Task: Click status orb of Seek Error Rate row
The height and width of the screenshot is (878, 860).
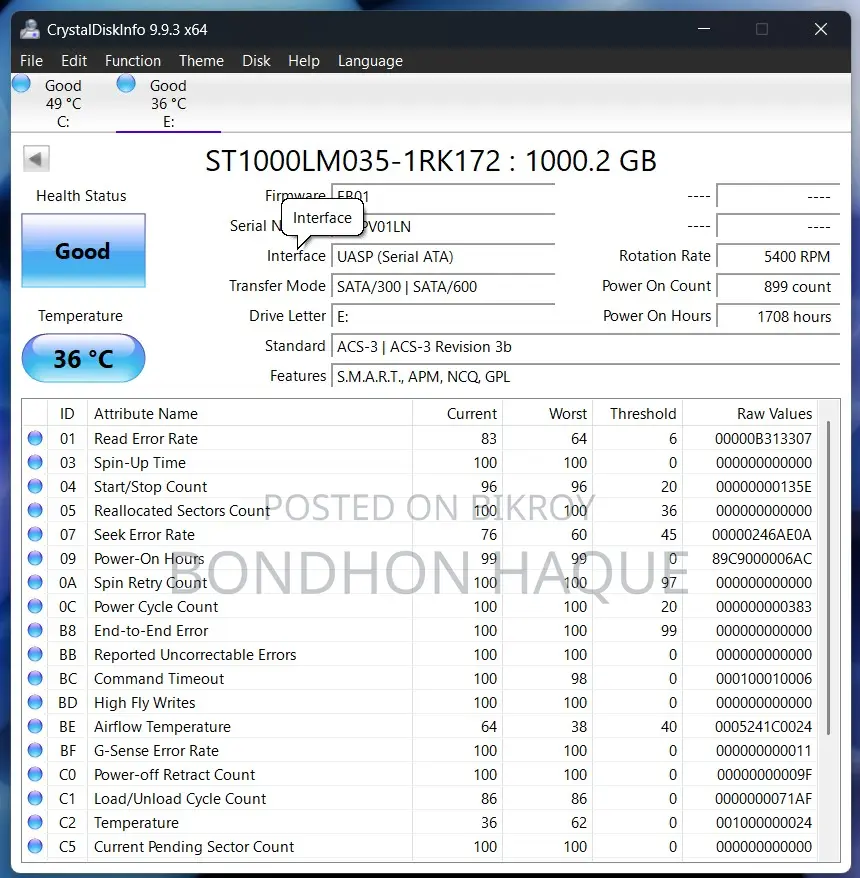Action: click(x=35, y=535)
